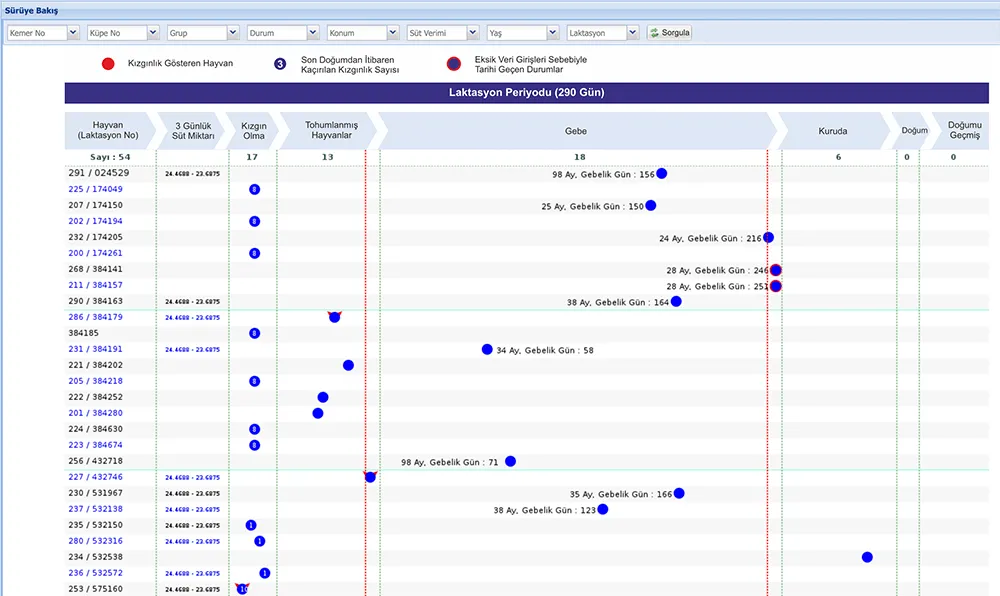The height and width of the screenshot is (596, 1000).
Task: Select the Kuruda stage header
Action: (833, 131)
